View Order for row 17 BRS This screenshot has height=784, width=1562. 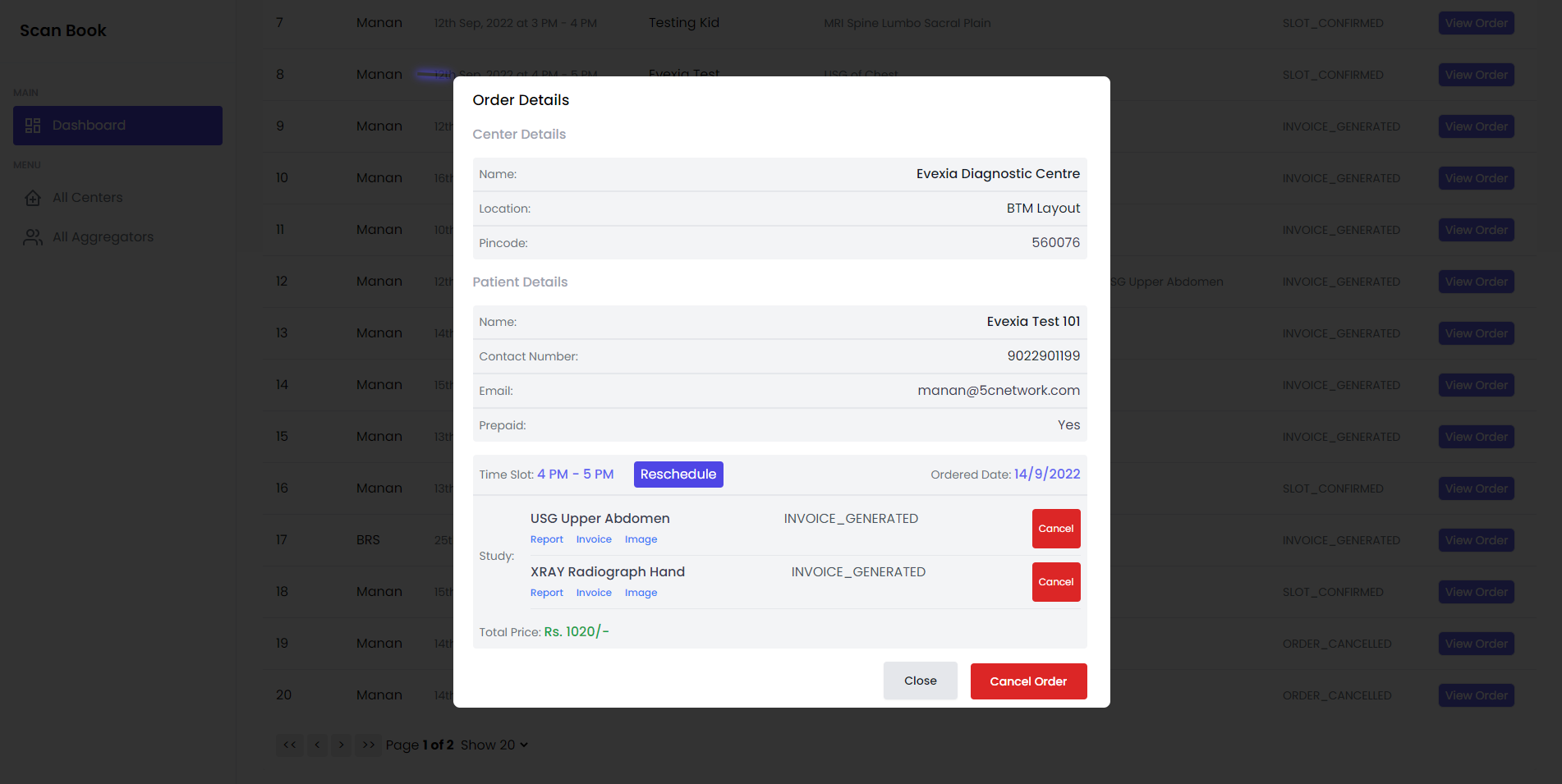pyautogui.click(x=1477, y=540)
